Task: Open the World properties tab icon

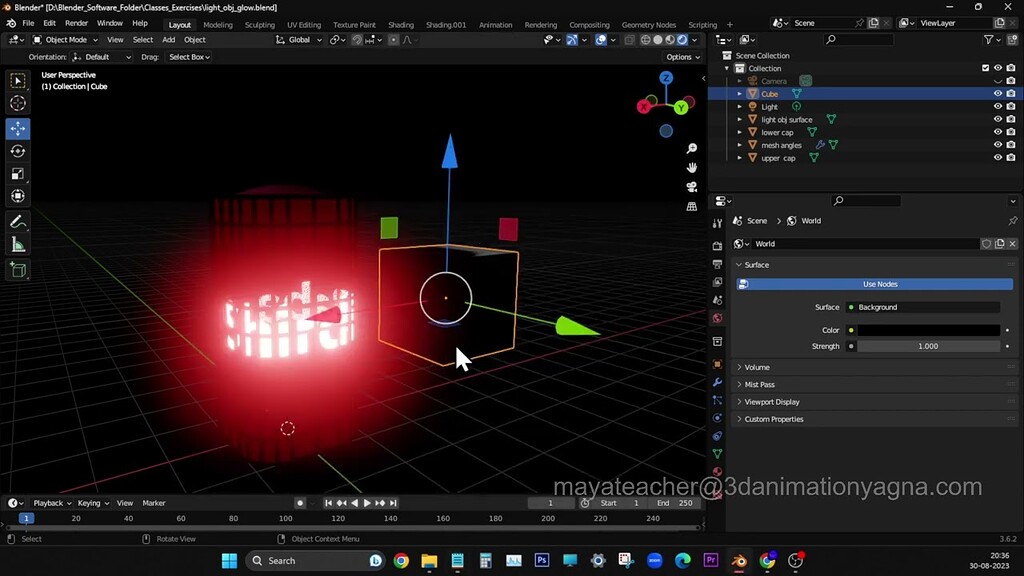Action: coord(717,318)
